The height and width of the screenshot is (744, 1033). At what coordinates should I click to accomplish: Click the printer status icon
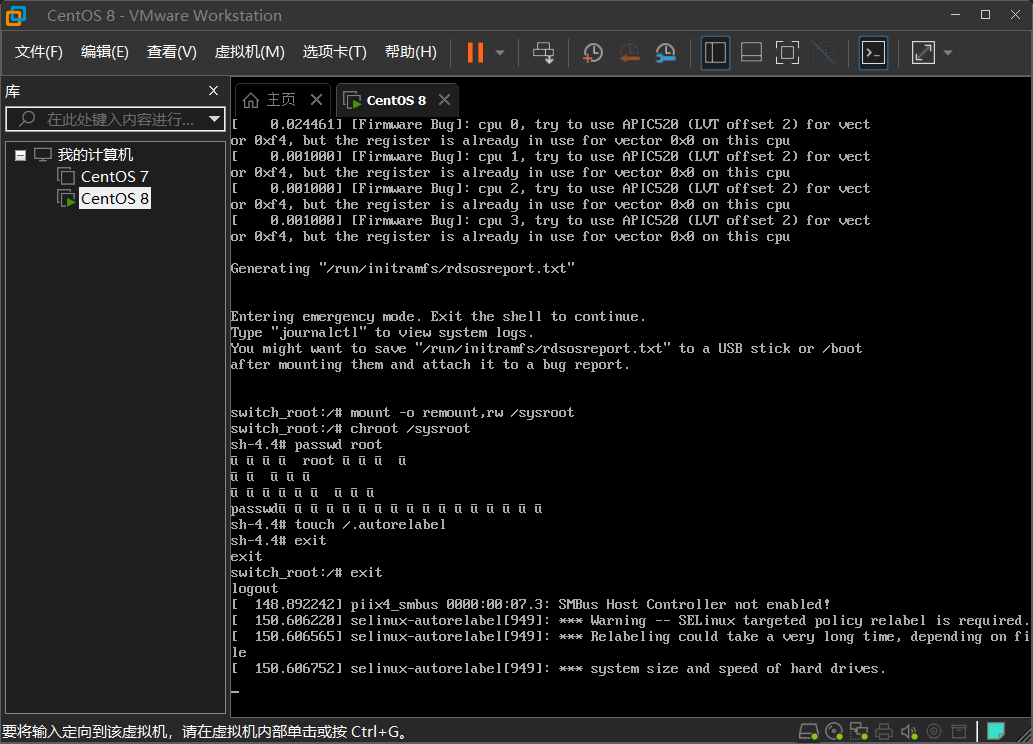tap(884, 731)
